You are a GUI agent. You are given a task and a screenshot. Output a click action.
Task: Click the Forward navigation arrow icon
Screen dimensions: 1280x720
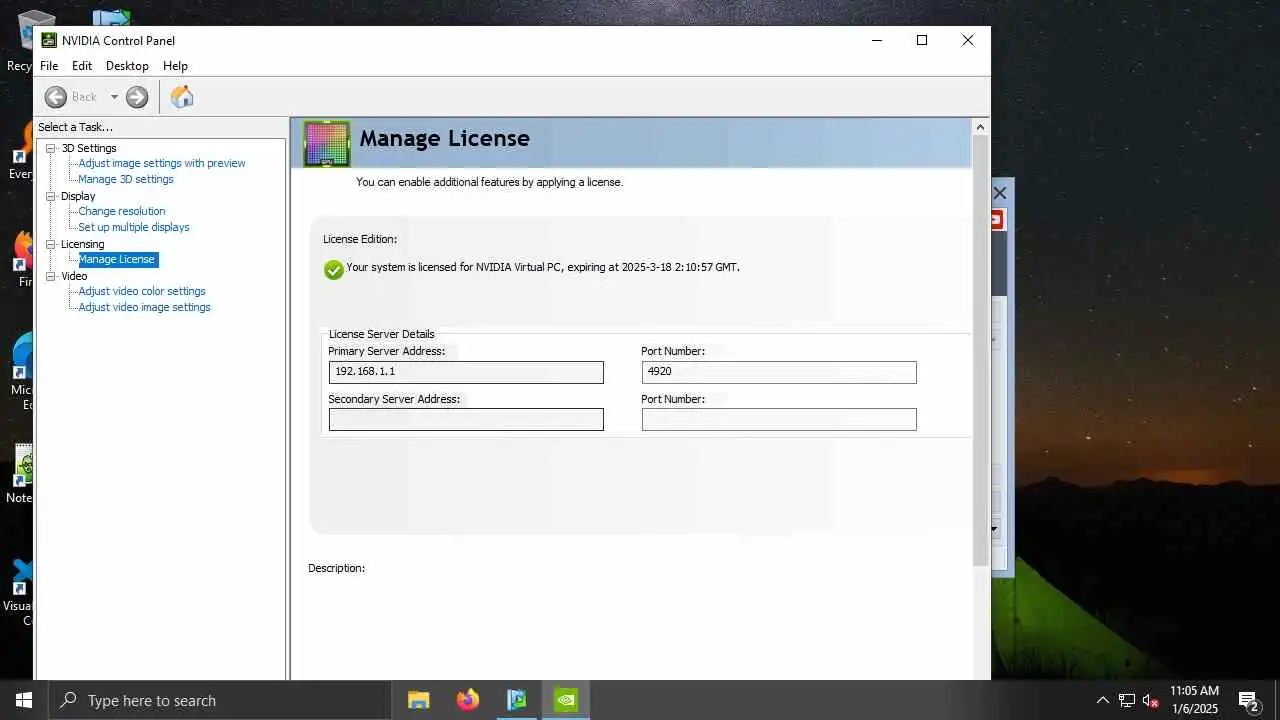pos(137,97)
